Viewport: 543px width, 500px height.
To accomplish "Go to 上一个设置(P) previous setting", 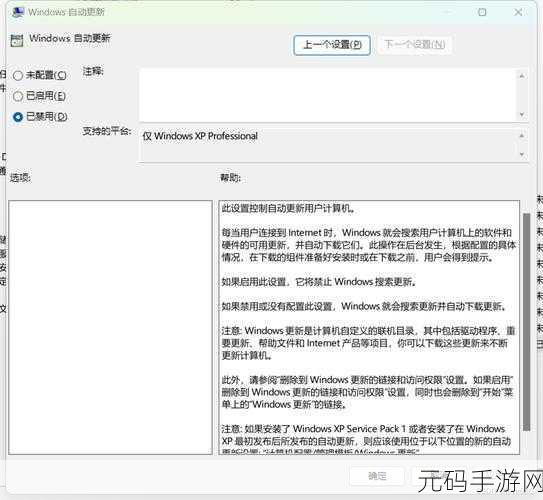I will (332, 45).
